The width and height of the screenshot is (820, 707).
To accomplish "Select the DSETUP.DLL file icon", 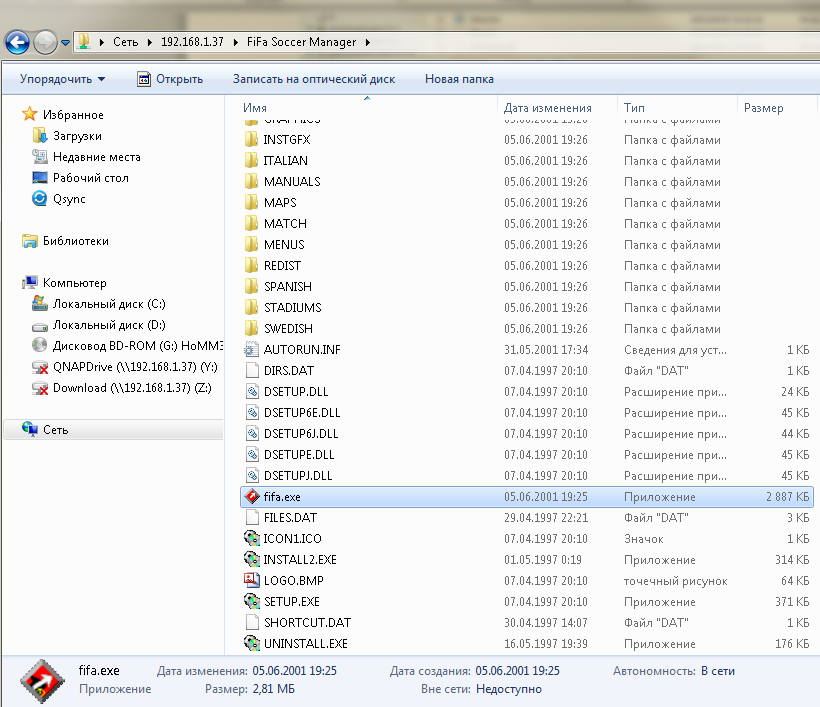I will click(x=252, y=392).
